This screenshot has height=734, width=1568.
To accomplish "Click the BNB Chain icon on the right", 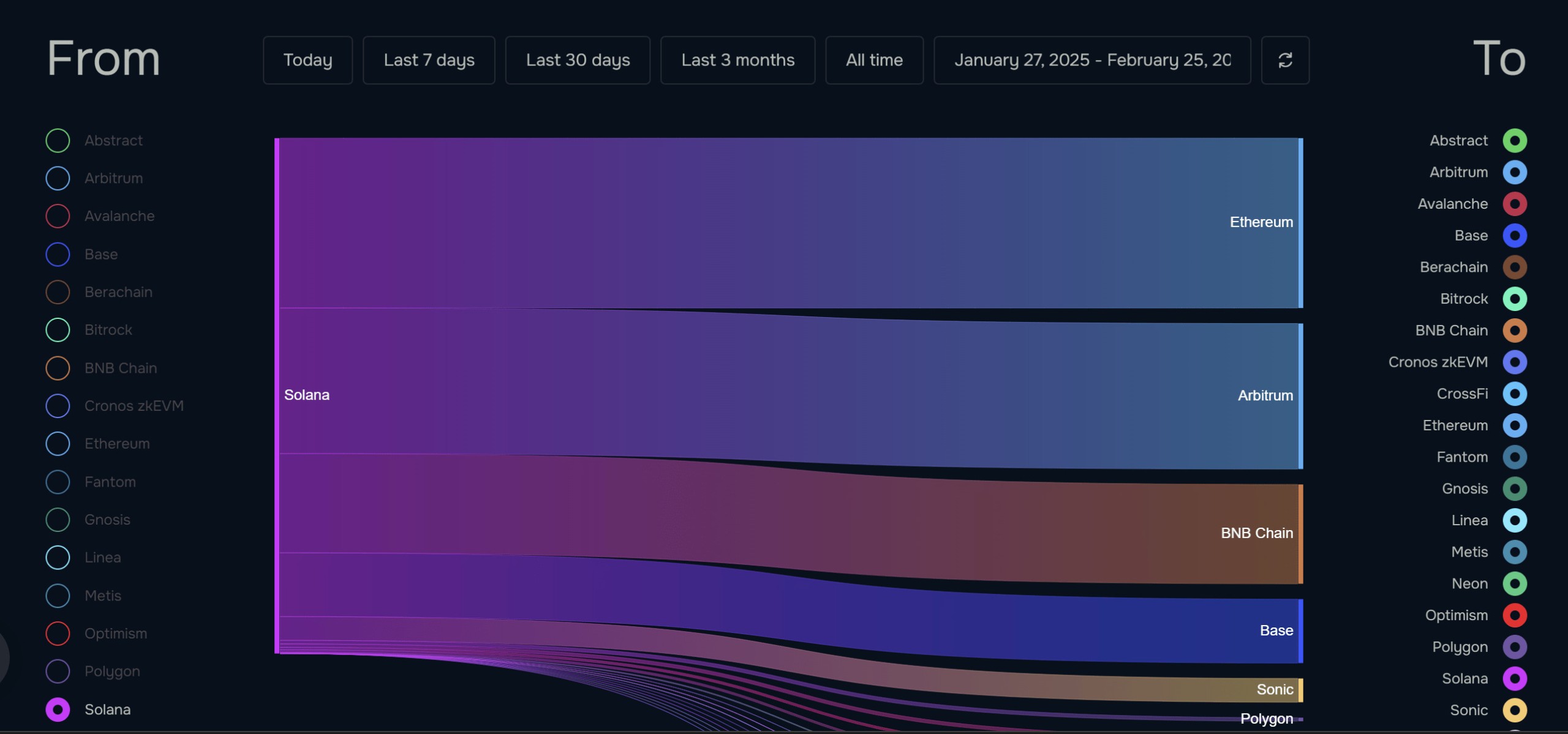I will click(x=1516, y=330).
